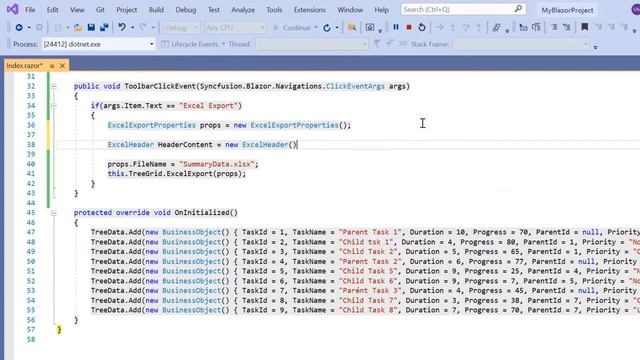Click the ExcelExportProperties type on line 36

coord(151,125)
